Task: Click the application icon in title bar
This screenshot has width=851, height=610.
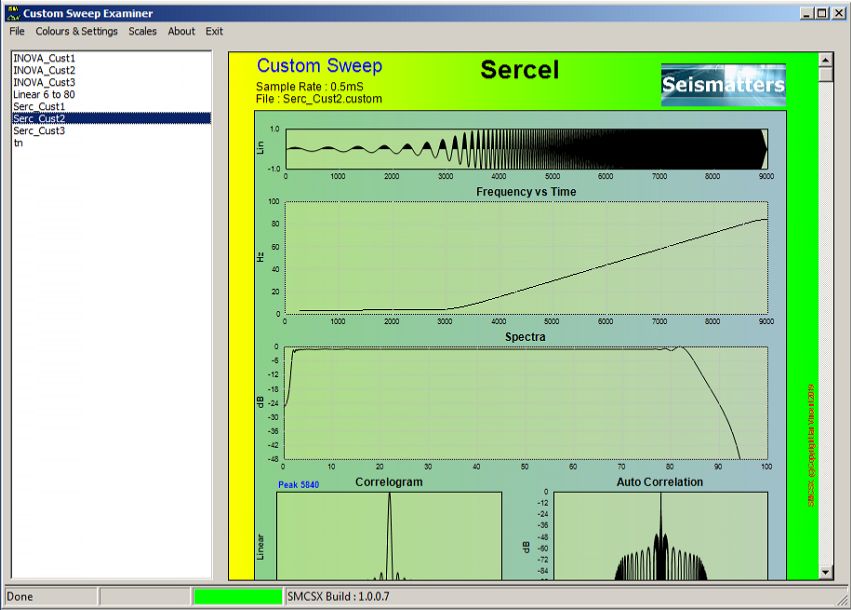Action: coord(12,14)
